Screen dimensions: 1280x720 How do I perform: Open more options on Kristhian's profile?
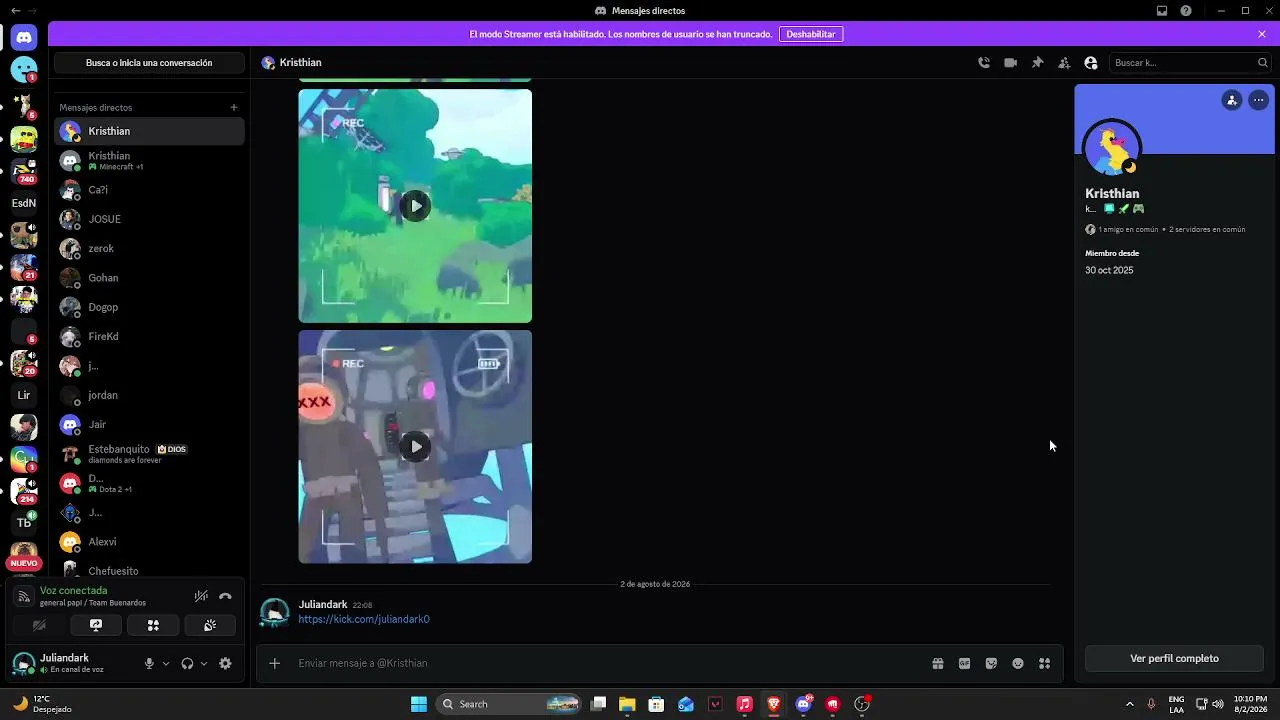point(1259,100)
